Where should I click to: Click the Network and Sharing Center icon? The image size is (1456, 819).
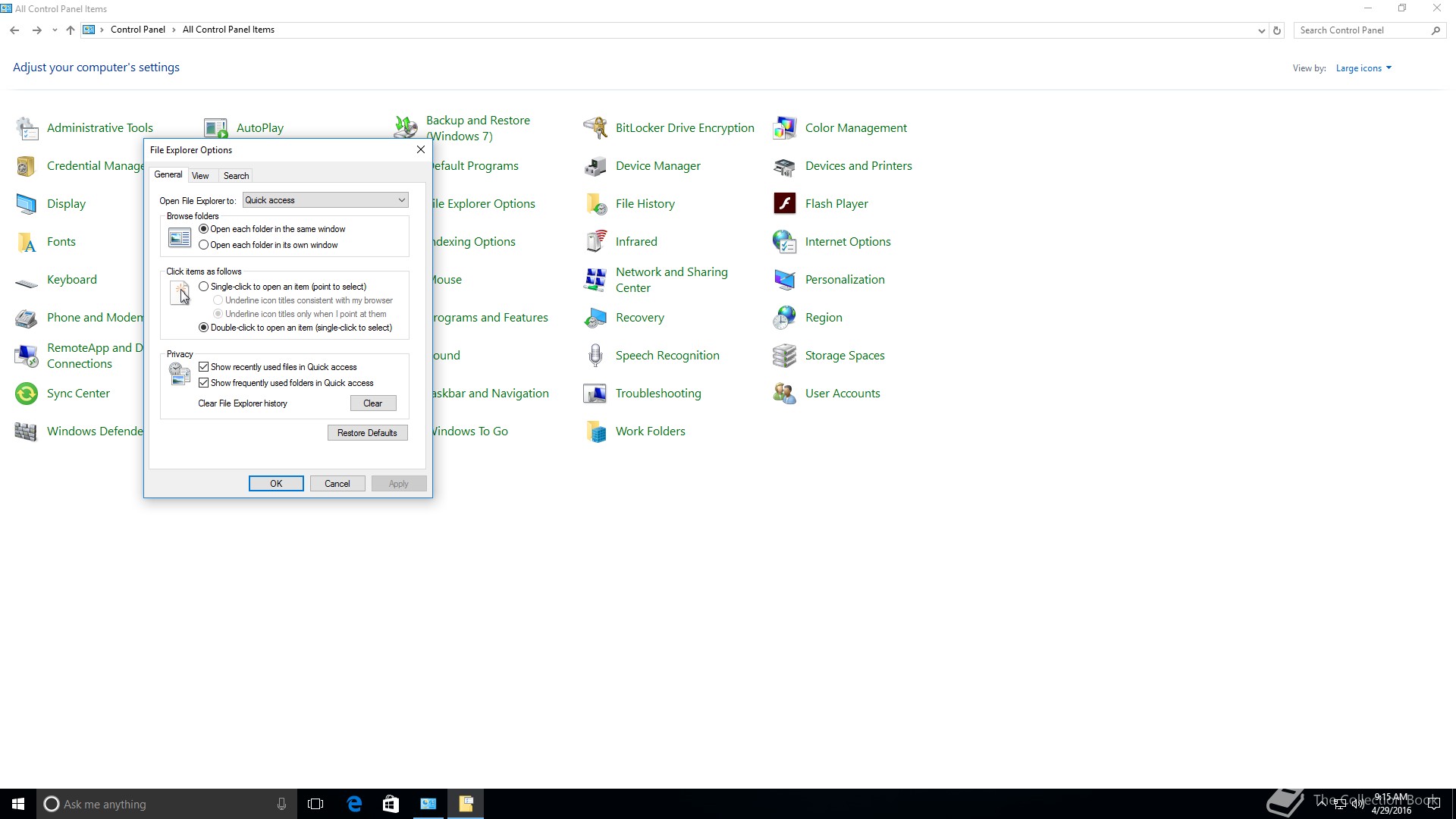coord(595,280)
